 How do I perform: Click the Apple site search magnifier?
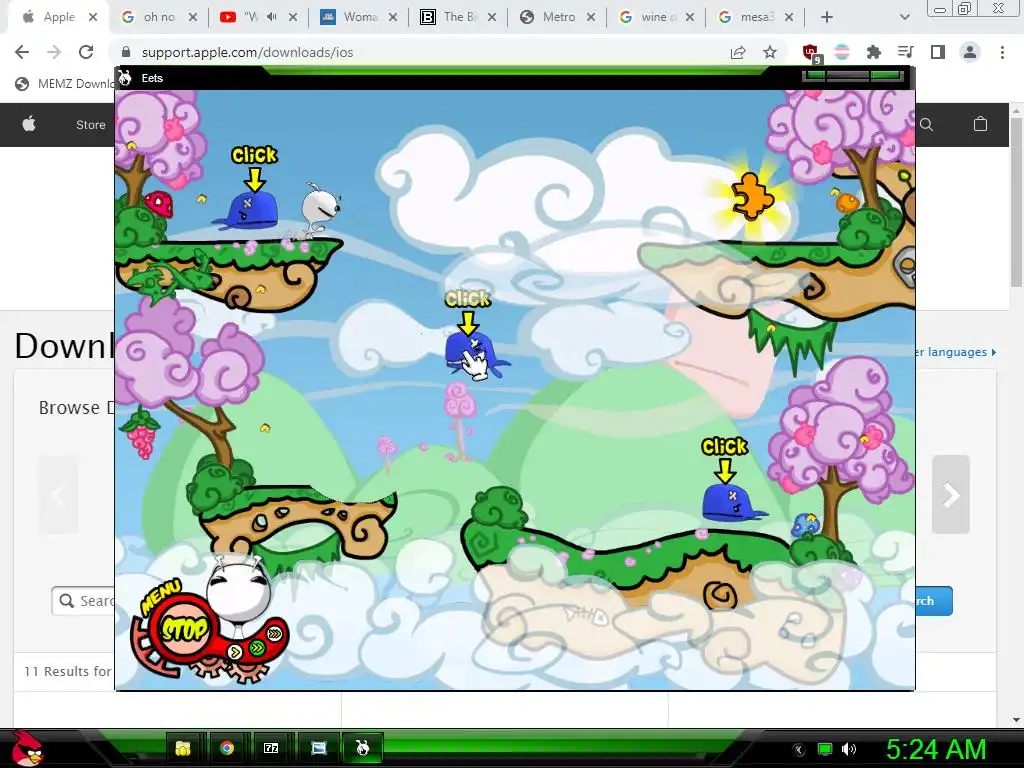coord(926,124)
